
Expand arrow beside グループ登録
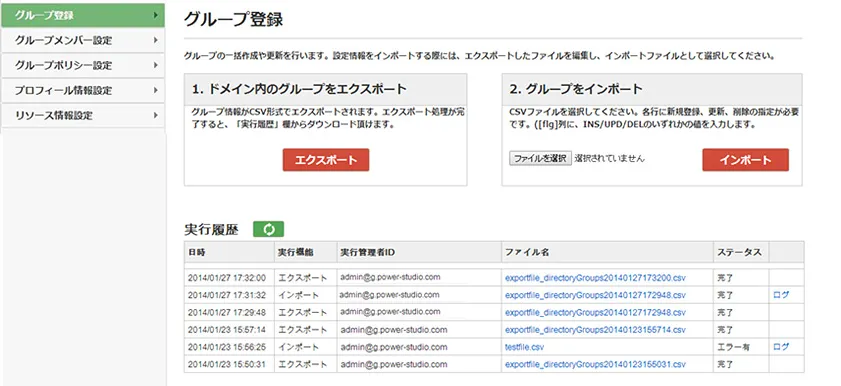(x=155, y=16)
